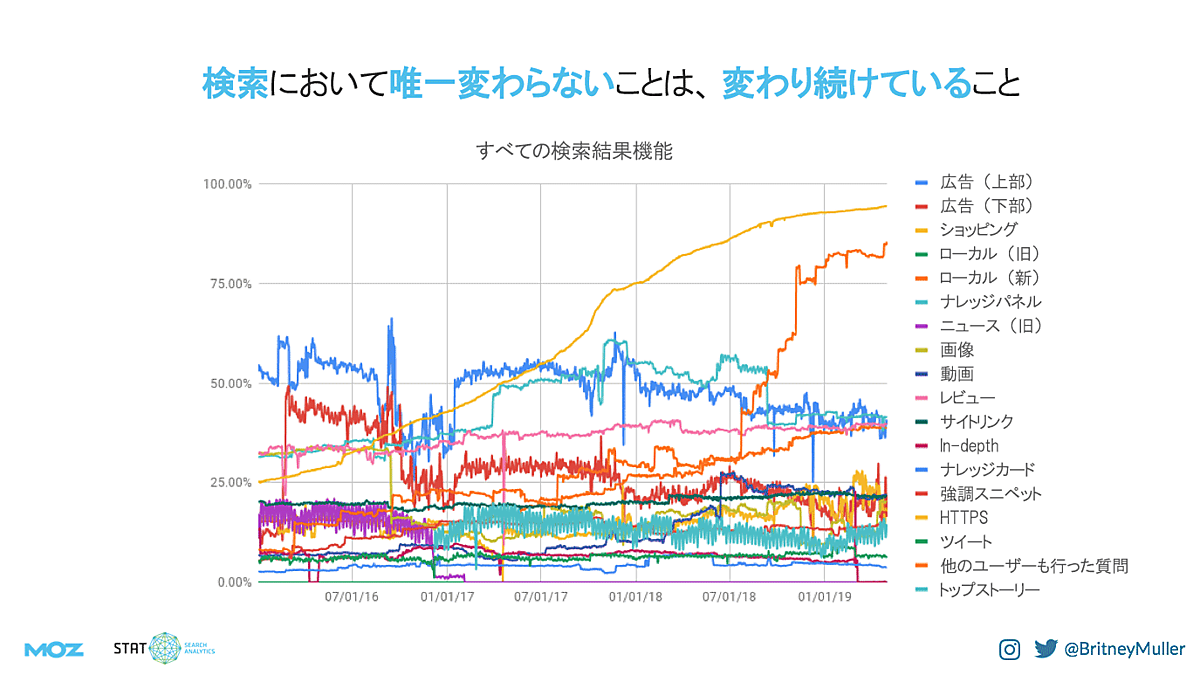Click the 広告（上部） legend entry
Image resolution: width=1200 pixels, height=675 pixels.
[x=985, y=183]
